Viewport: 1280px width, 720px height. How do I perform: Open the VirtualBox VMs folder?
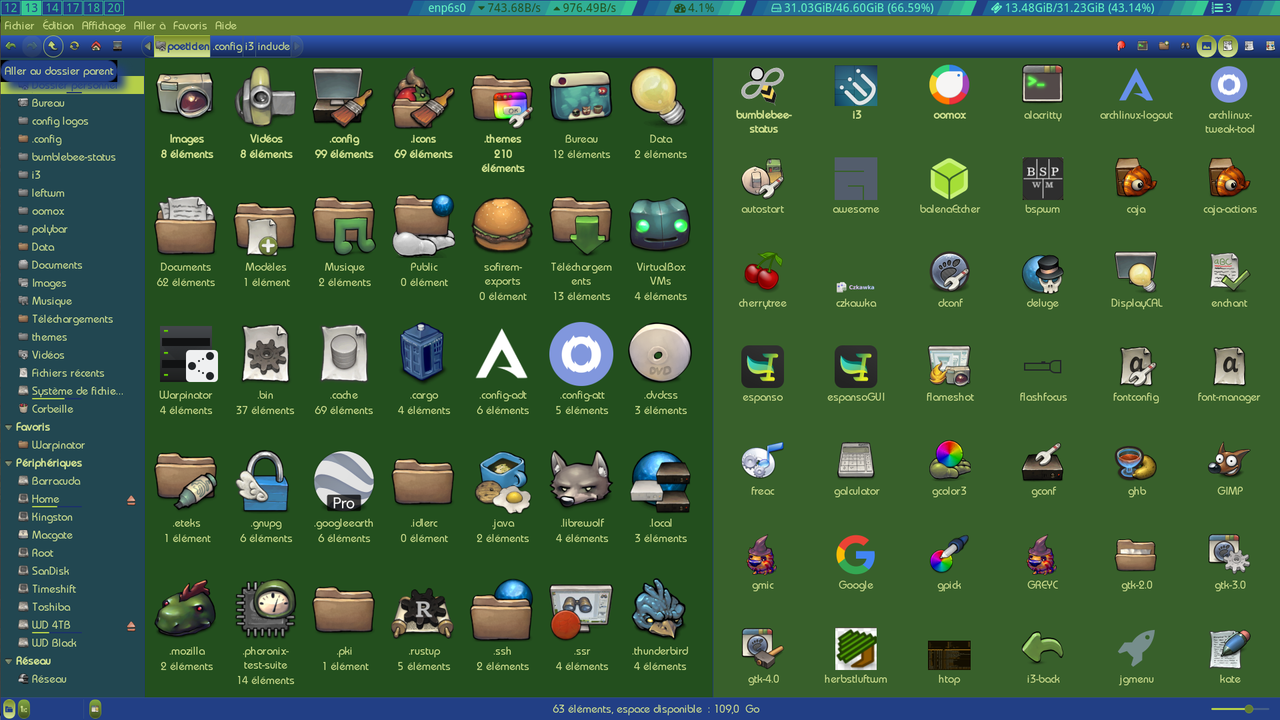coord(660,249)
